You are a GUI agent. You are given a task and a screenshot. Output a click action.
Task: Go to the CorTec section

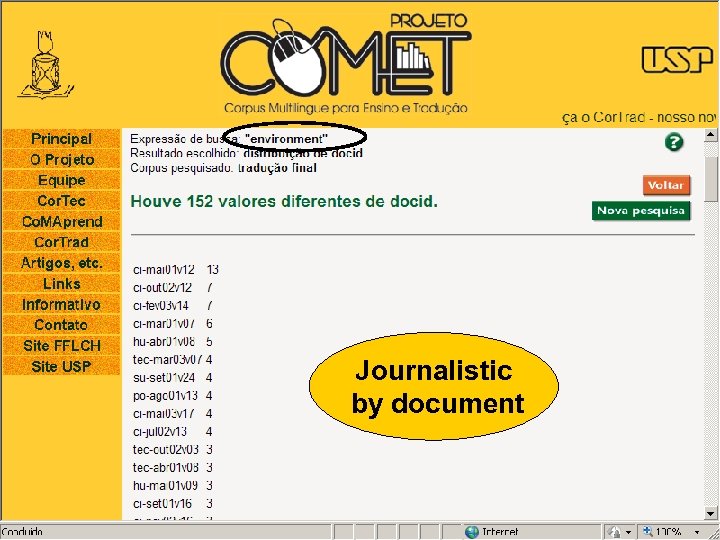[x=61, y=201]
